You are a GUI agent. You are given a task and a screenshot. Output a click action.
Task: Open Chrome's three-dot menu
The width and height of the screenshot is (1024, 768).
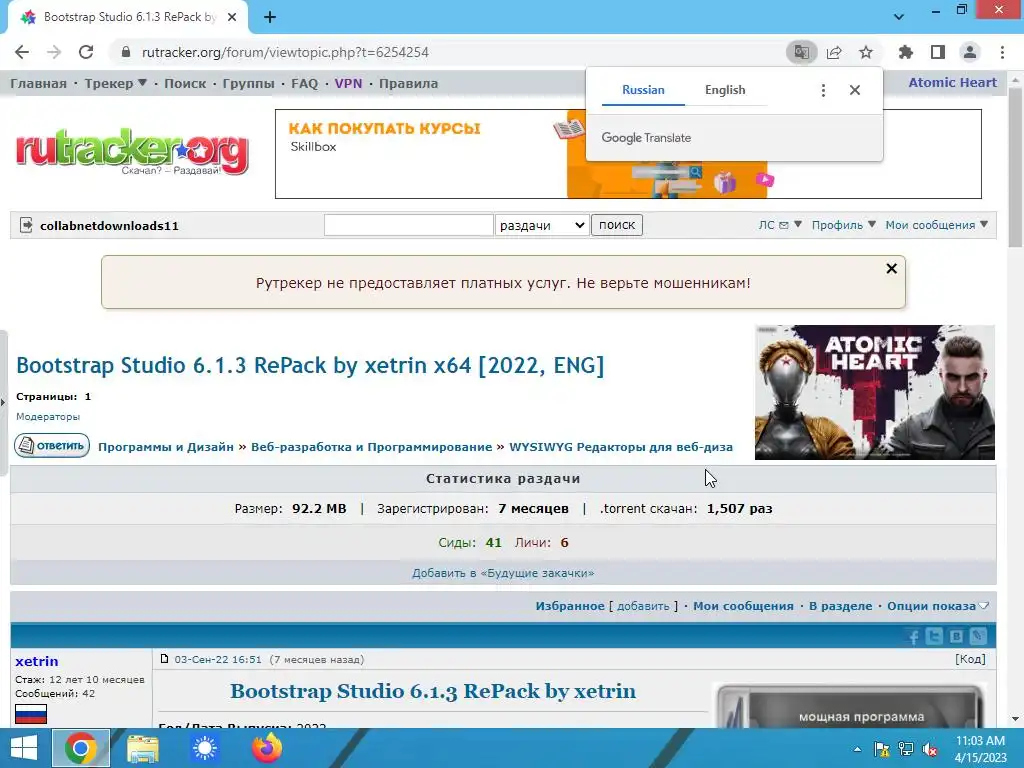[1002, 52]
